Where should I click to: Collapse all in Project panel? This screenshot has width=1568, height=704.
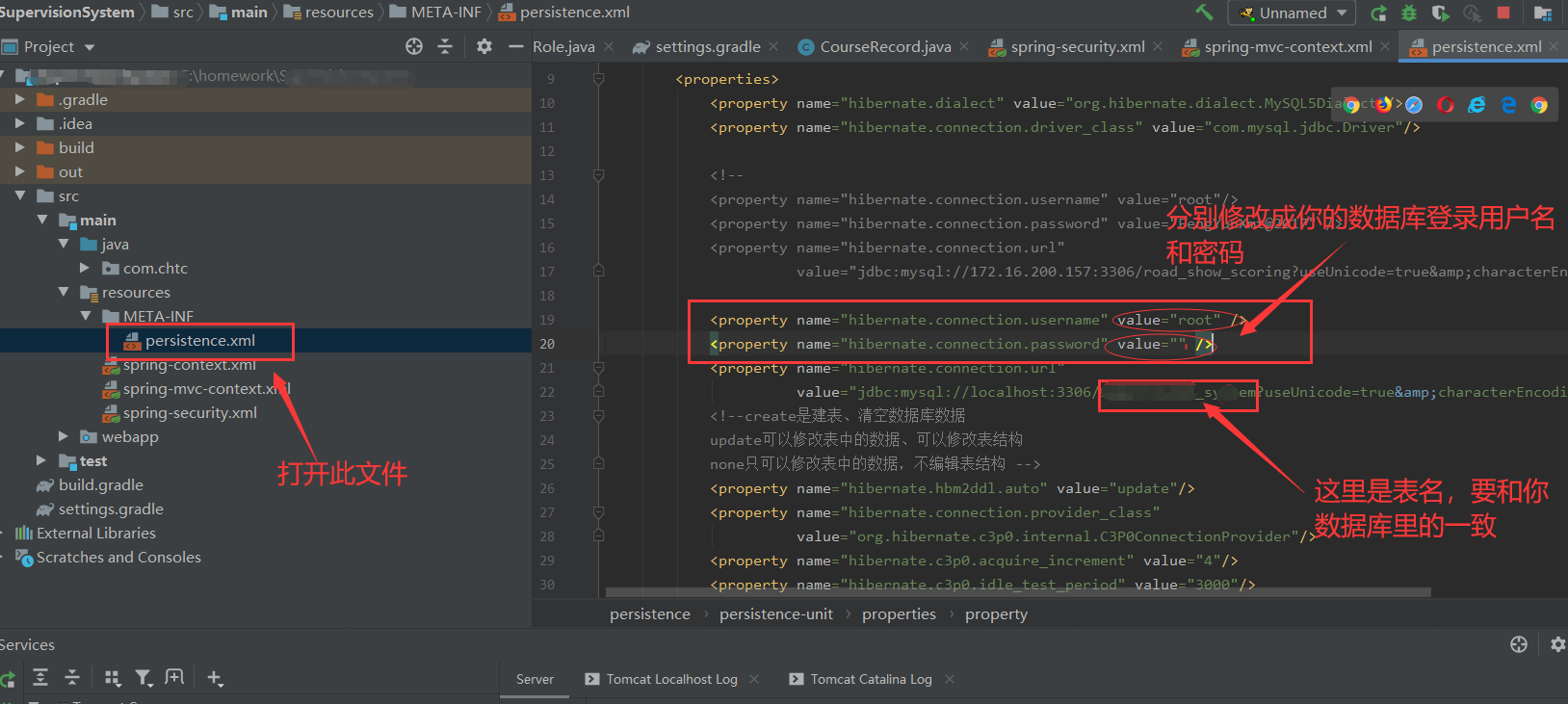click(445, 46)
